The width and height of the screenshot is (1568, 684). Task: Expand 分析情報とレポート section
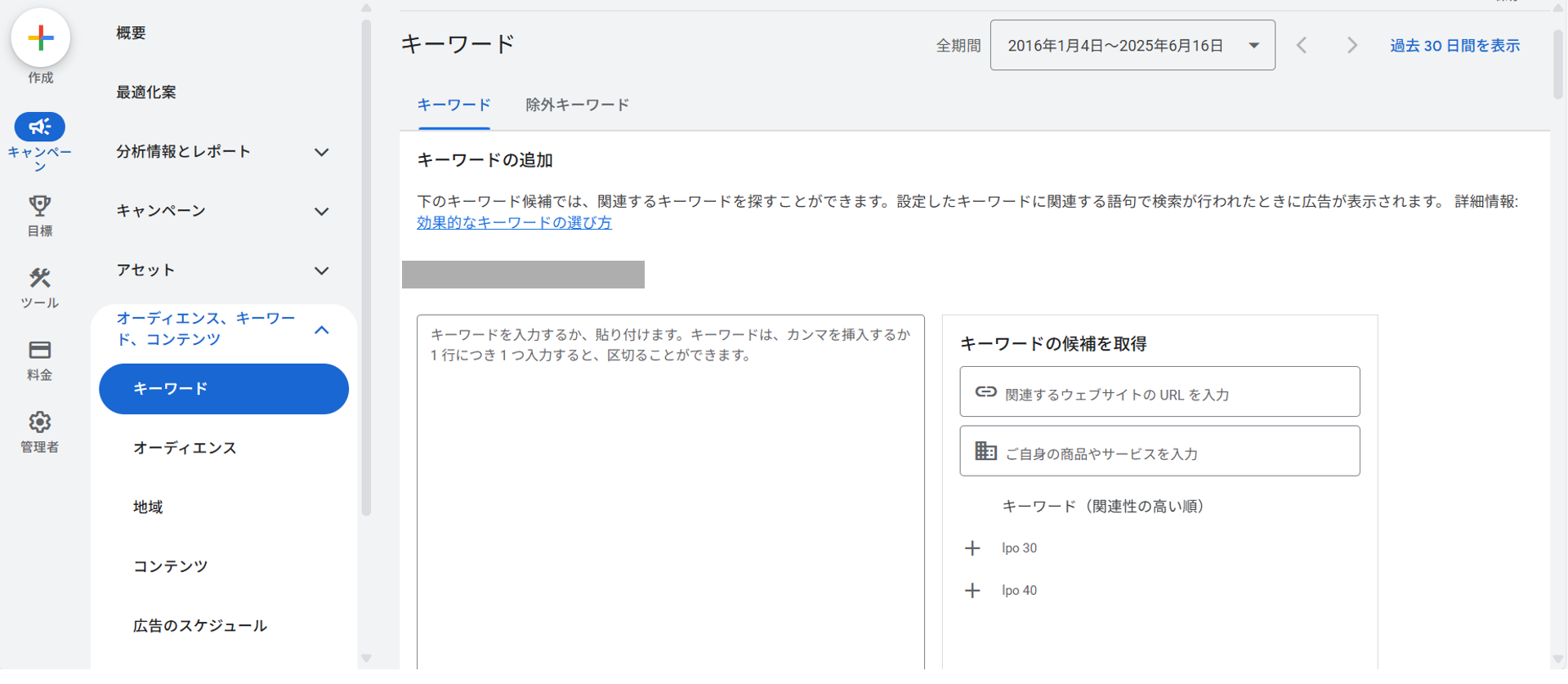[x=322, y=152]
